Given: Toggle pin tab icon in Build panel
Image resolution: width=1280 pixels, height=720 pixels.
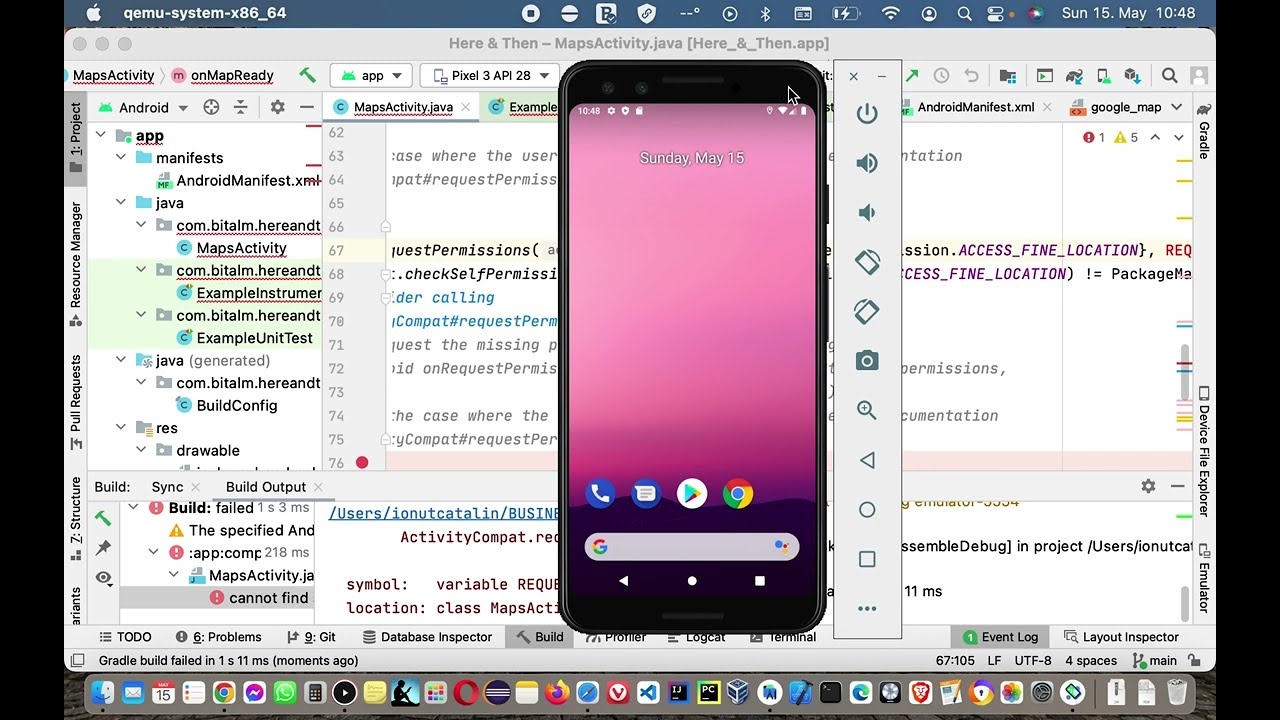Looking at the screenshot, I should point(103,547).
